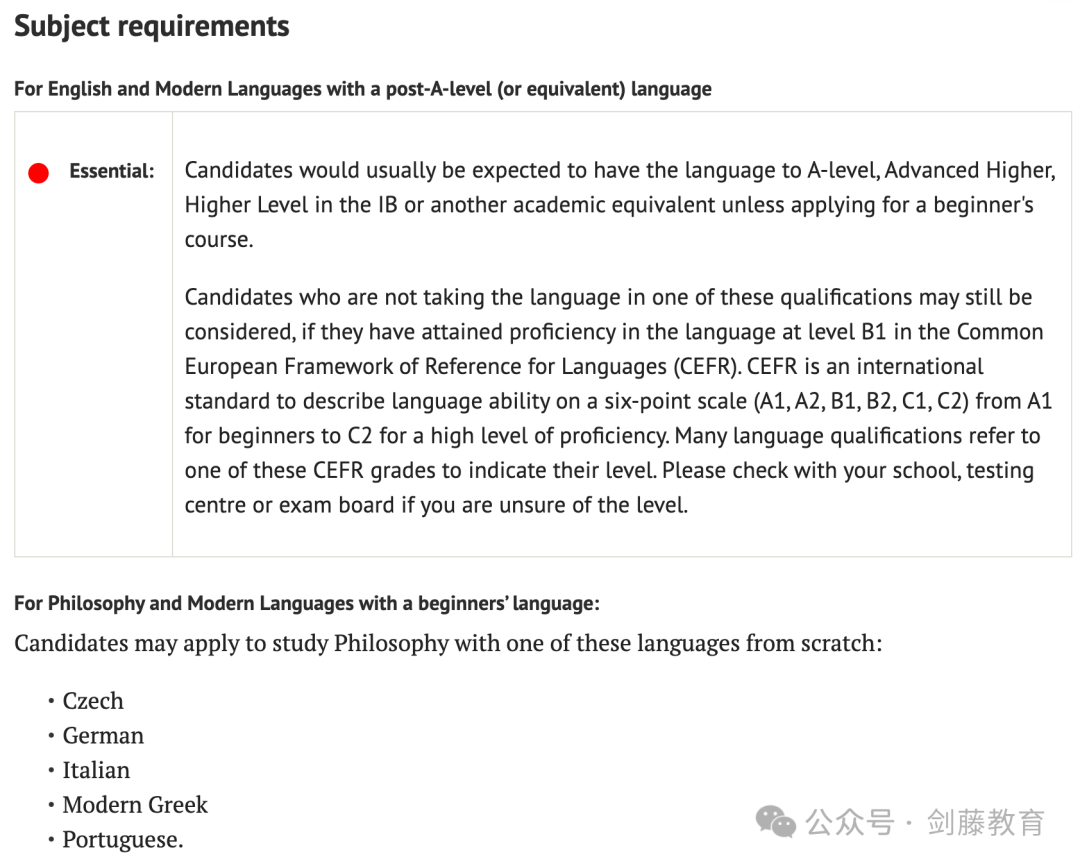Screen dimensions: 1080x866
Task: Click the paragraph mentioning CEFR level B1
Action: [618, 401]
